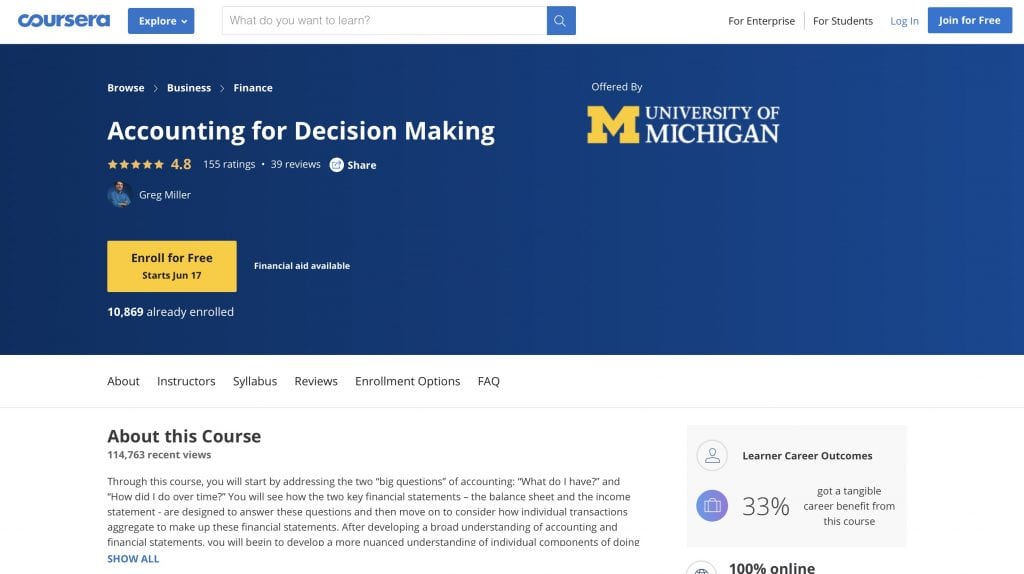Switch to the FAQ tab
This screenshot has width=1024, height=574.
(x=488, y=381)
